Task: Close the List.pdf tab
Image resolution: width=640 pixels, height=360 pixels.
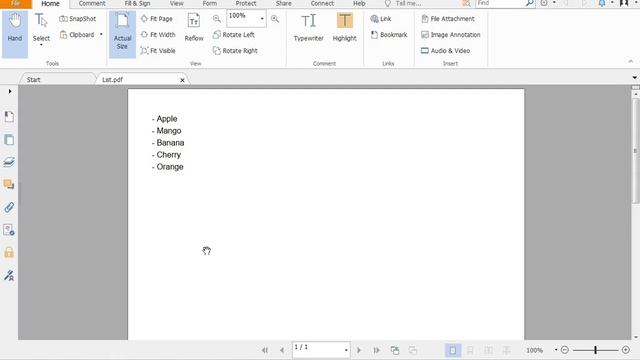Action: coord(182,80)
